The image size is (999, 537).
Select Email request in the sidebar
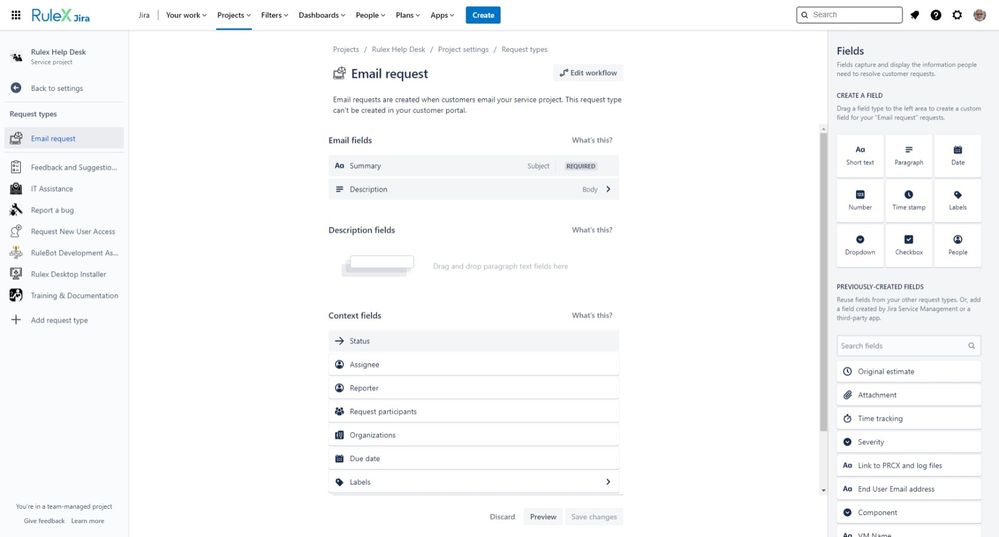(x=64, y=138)
